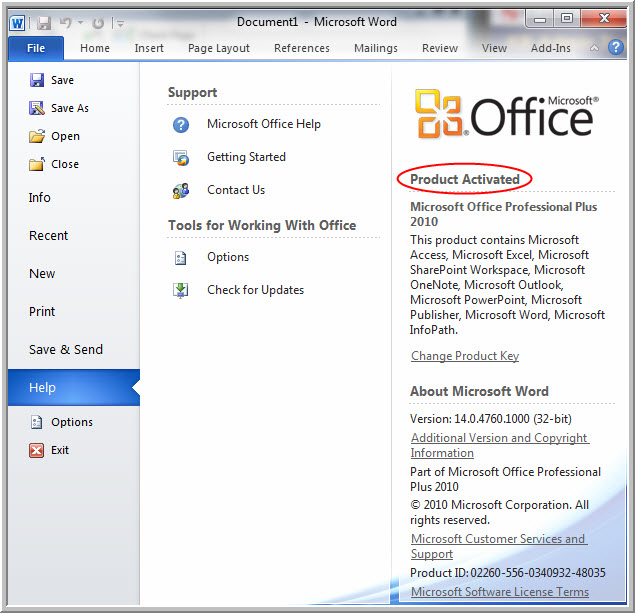635x613 pixels.
Task: Click the Tools for Working With Office heading
Action: (262, 225)
